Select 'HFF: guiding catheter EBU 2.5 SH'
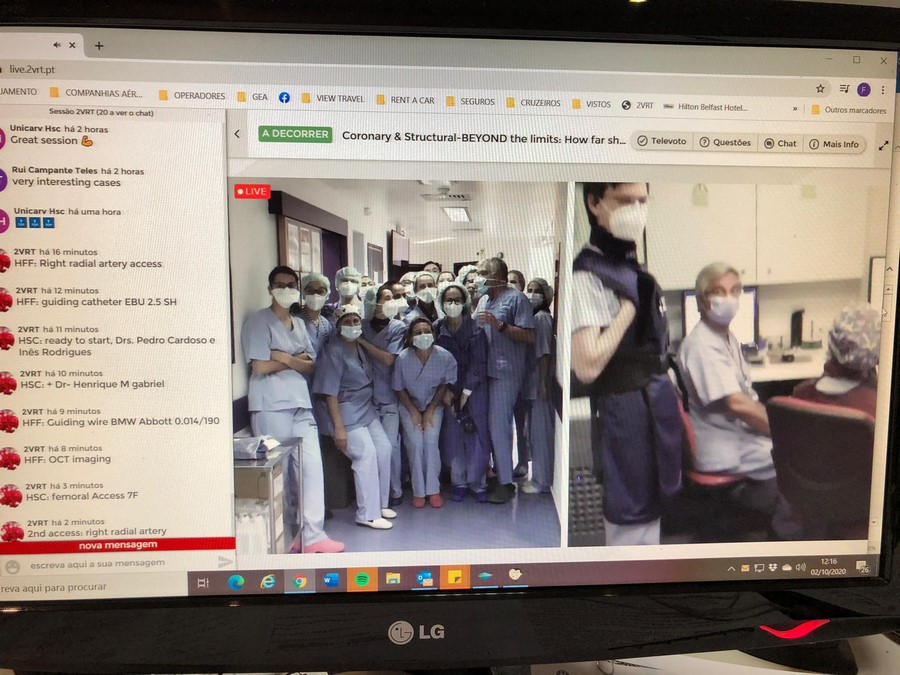Image resolution: width=900 pixels, height=675 pixels. click(x=96, y=301)
